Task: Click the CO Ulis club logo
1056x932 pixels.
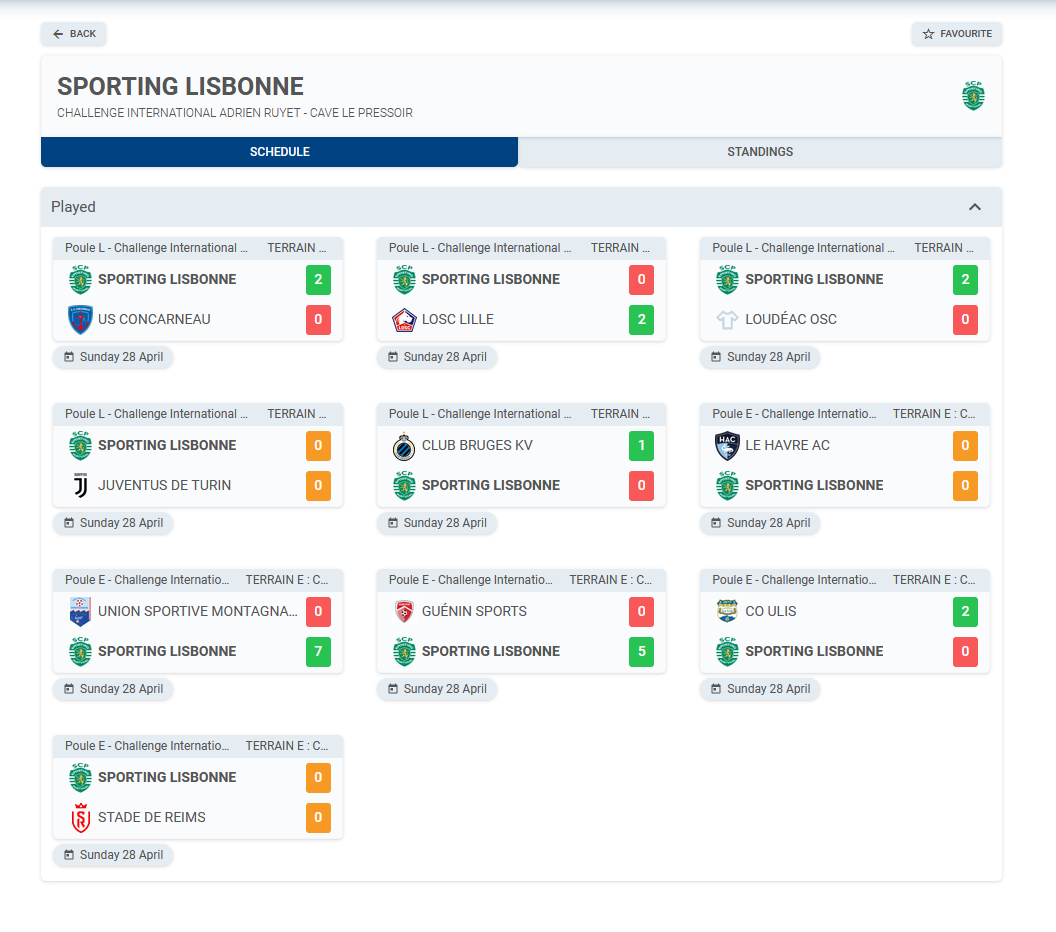Action: (x=727, y=611)
